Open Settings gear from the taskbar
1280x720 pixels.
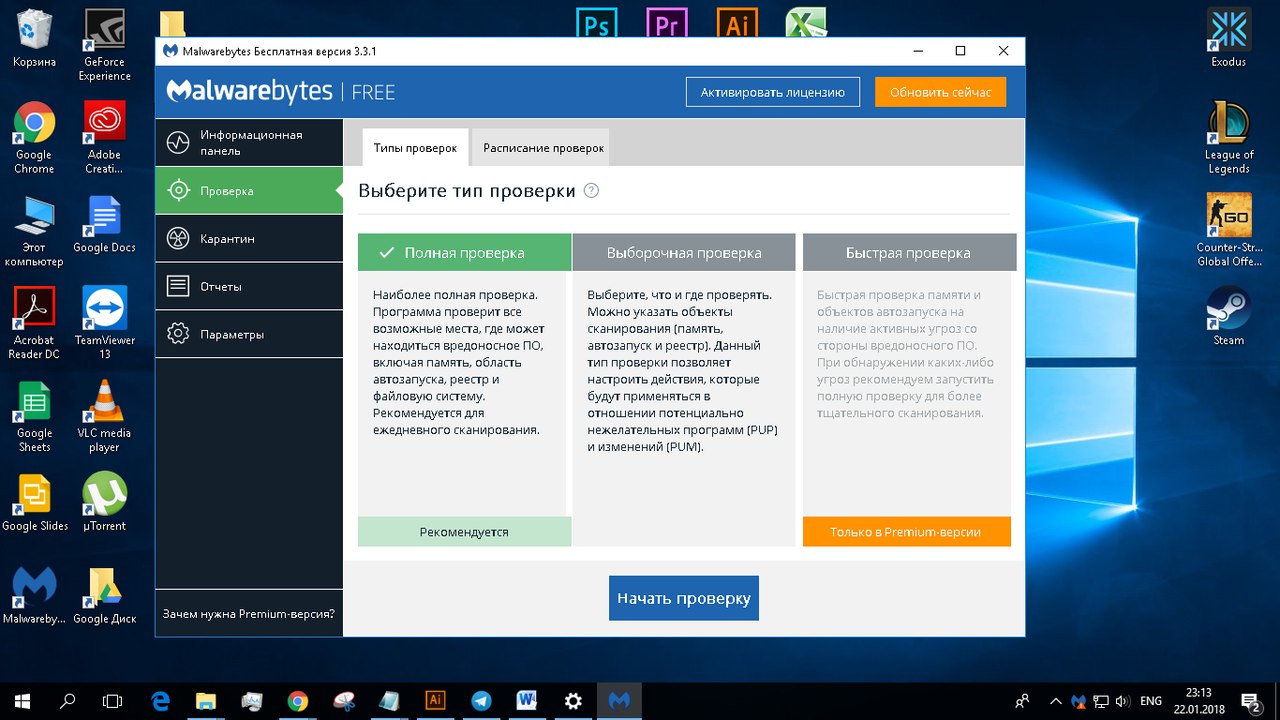point(573,701)
